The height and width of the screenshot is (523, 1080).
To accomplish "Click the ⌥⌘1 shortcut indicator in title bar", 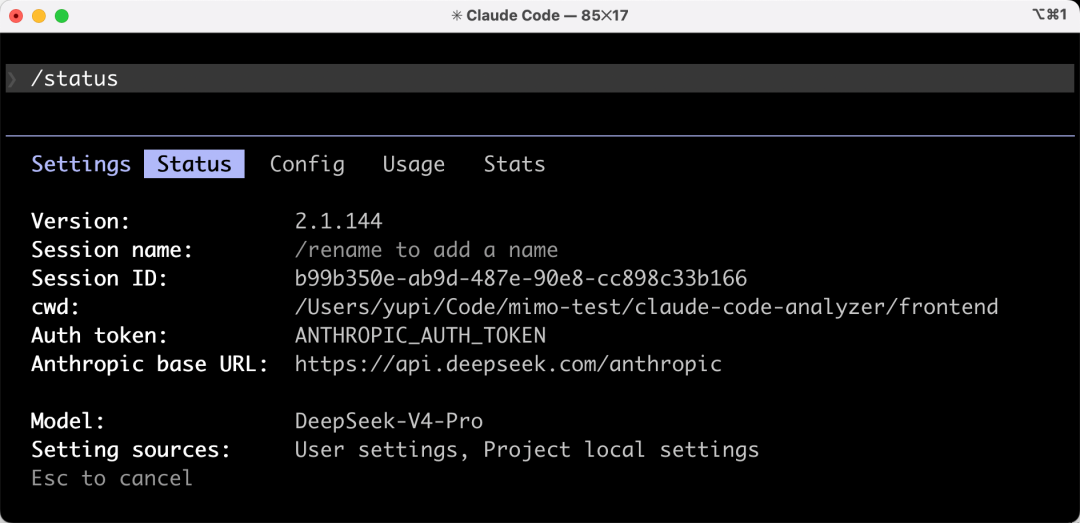I will pos(1050,15).
